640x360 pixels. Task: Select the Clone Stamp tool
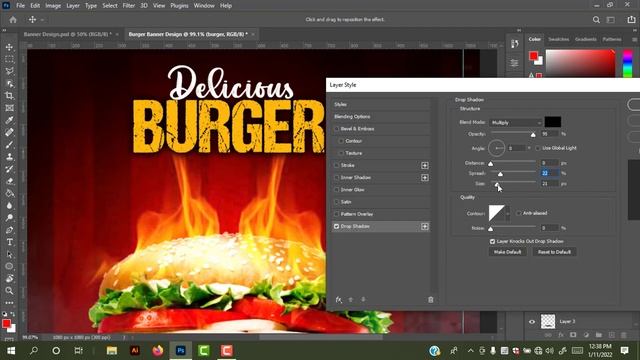click(x=9, y=157)
